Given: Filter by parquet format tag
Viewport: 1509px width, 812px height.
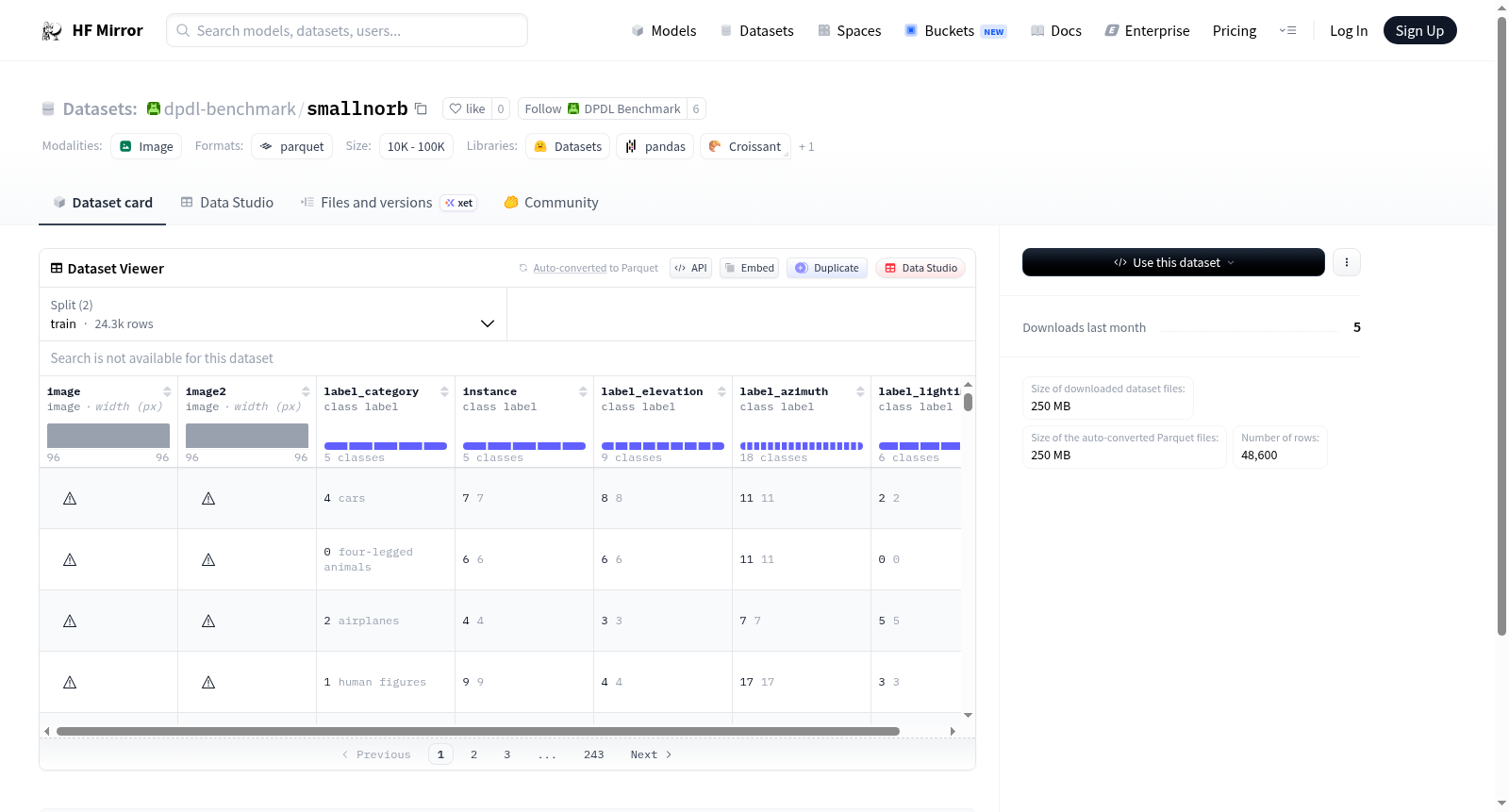Looking at the screenshot, I should (291, 146).
